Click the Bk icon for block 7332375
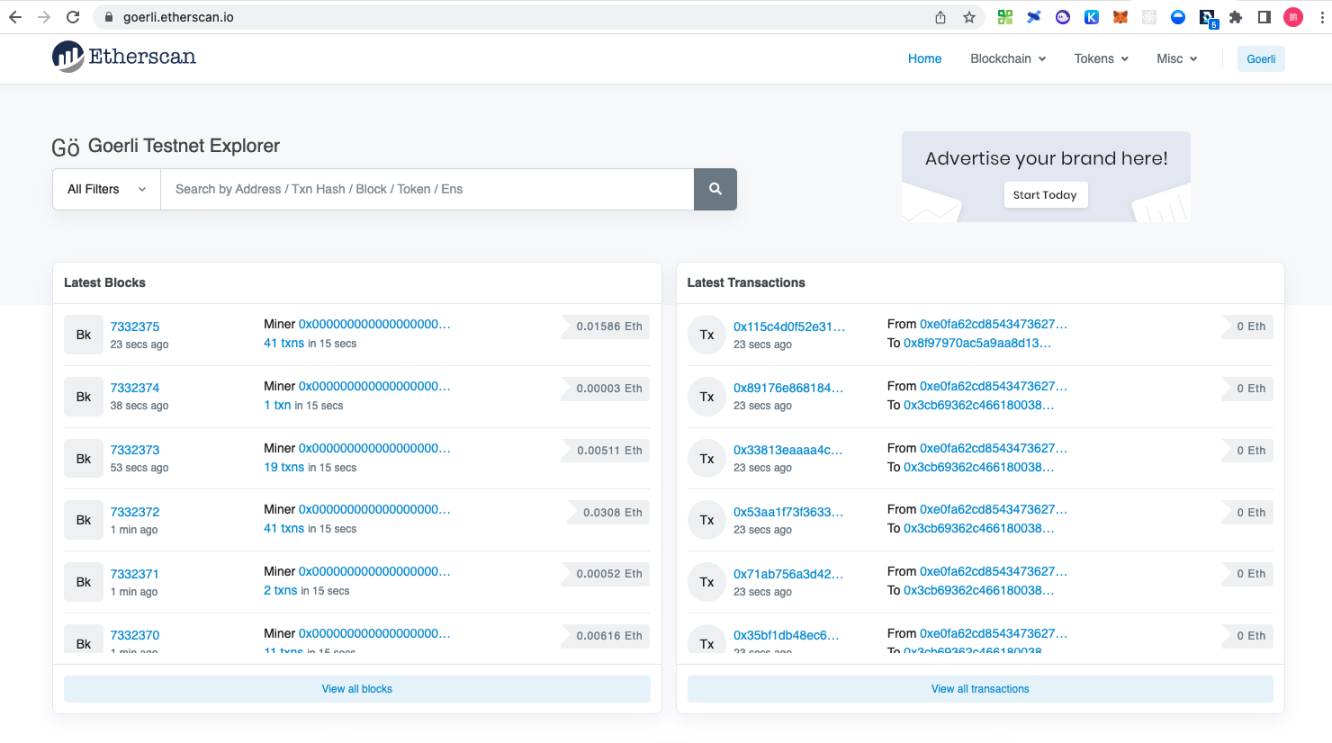This screenshot has width=1332, height=743. (x=83, y=335)
